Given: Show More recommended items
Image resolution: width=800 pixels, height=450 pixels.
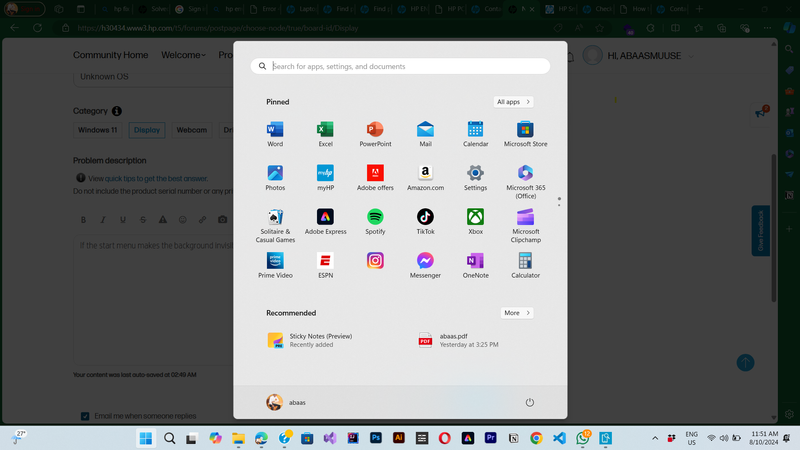Looking at the screenshot, I should point(517,313).
